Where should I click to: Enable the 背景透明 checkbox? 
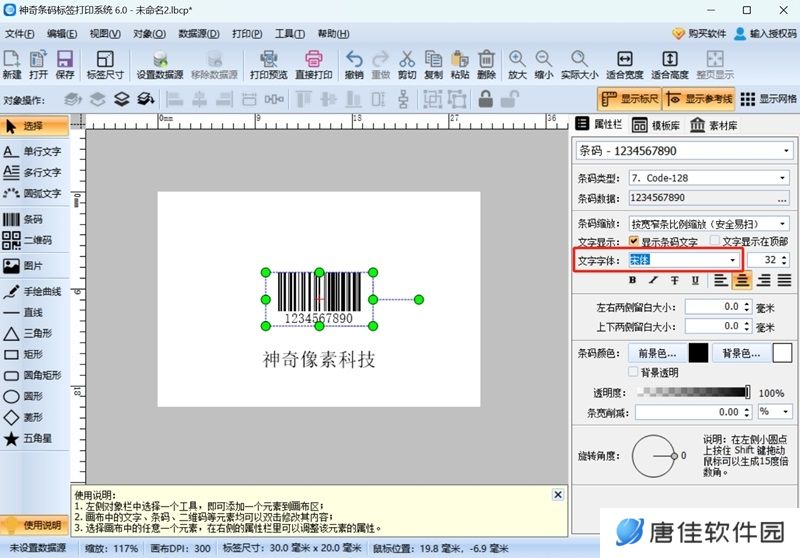(x=633, y=372)
